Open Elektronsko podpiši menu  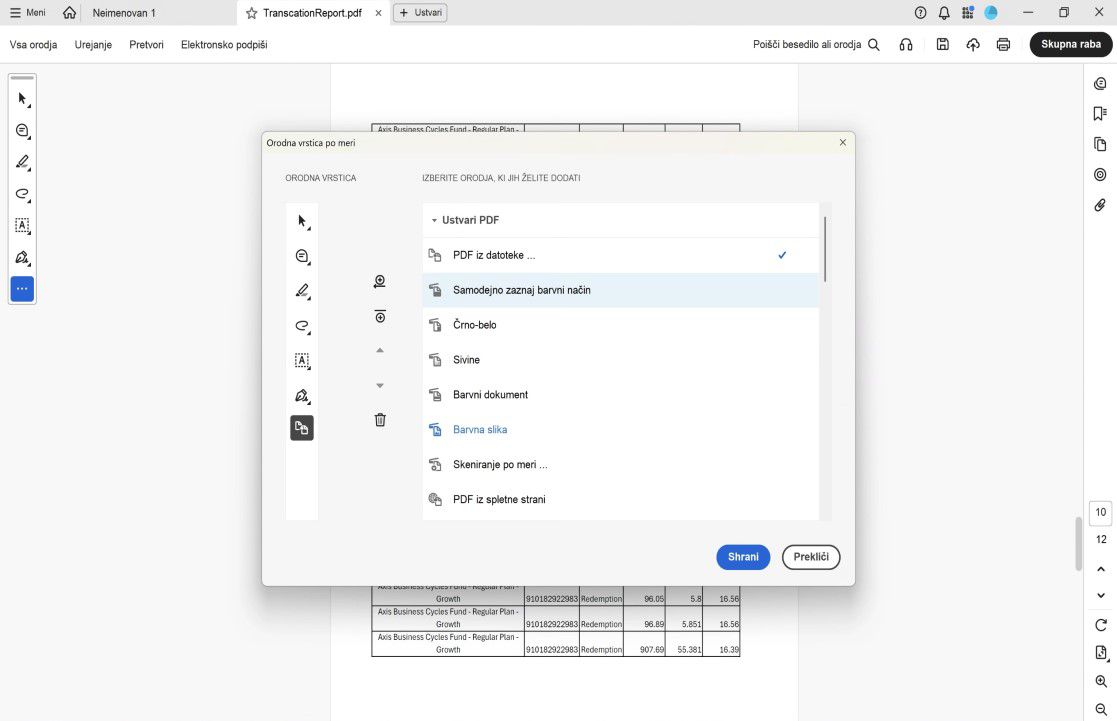click(224, 44)
